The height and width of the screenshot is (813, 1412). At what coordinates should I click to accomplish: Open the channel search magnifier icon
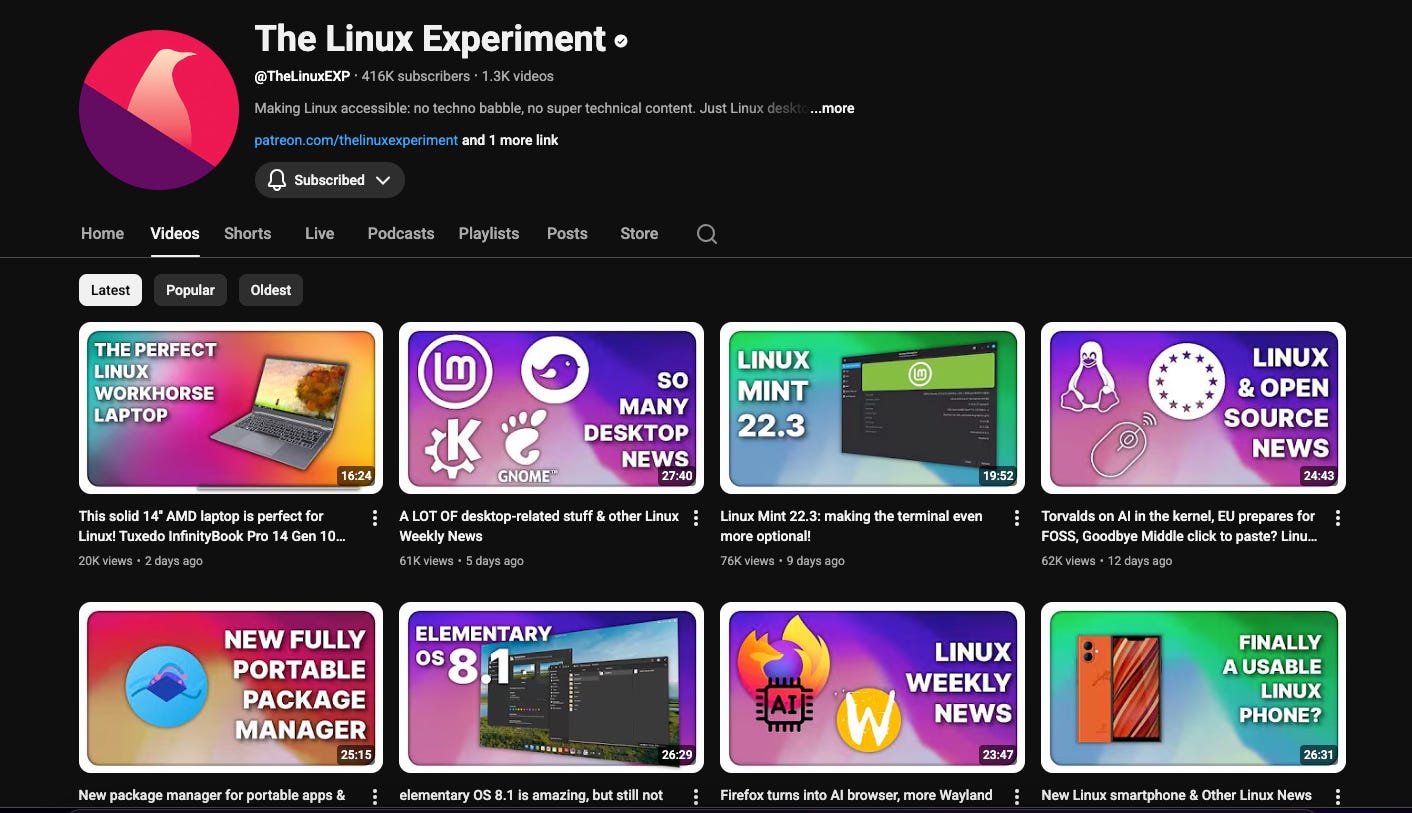pyautogui.click(x=707, y=234)
